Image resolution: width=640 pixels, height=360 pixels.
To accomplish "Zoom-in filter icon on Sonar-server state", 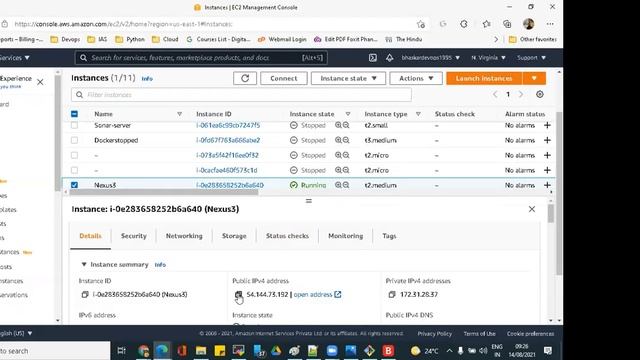I will tap(338, 125).
